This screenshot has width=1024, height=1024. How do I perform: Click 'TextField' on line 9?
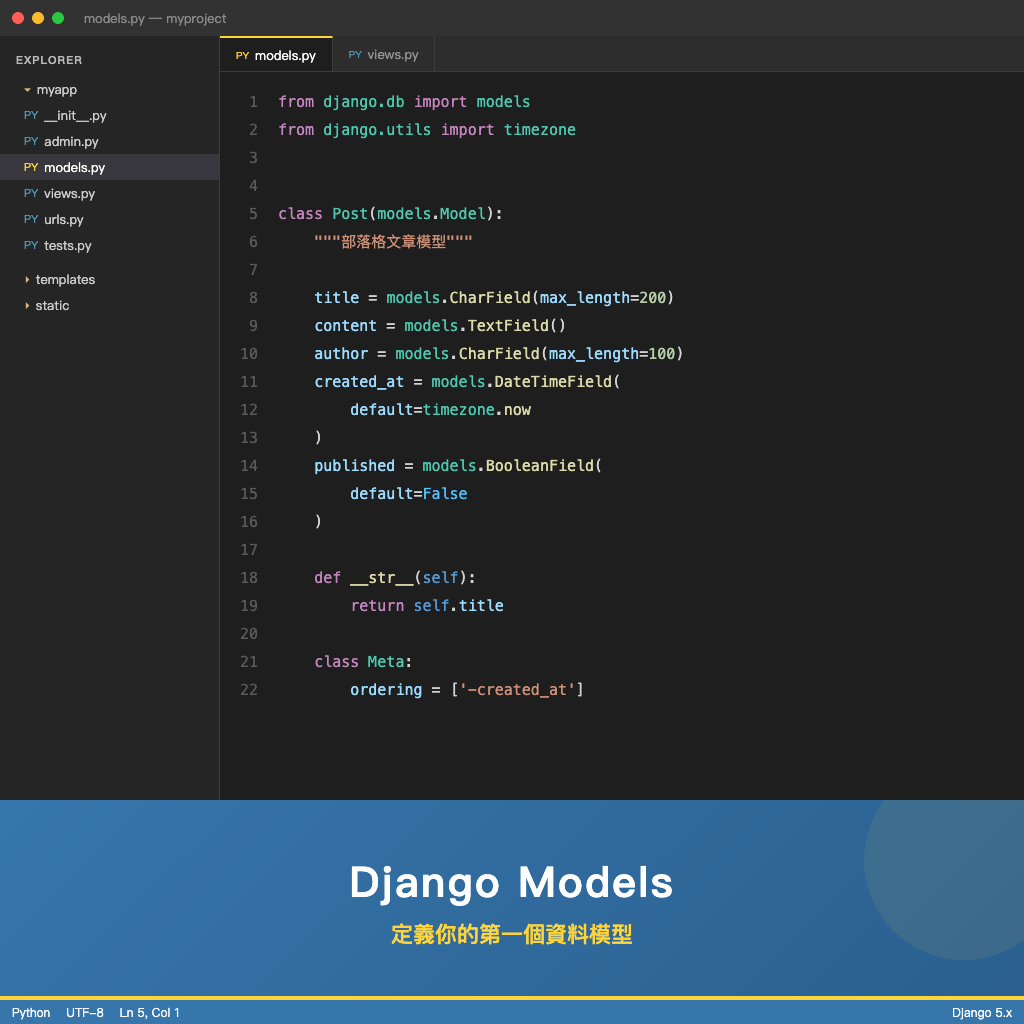tap(508, 326)
